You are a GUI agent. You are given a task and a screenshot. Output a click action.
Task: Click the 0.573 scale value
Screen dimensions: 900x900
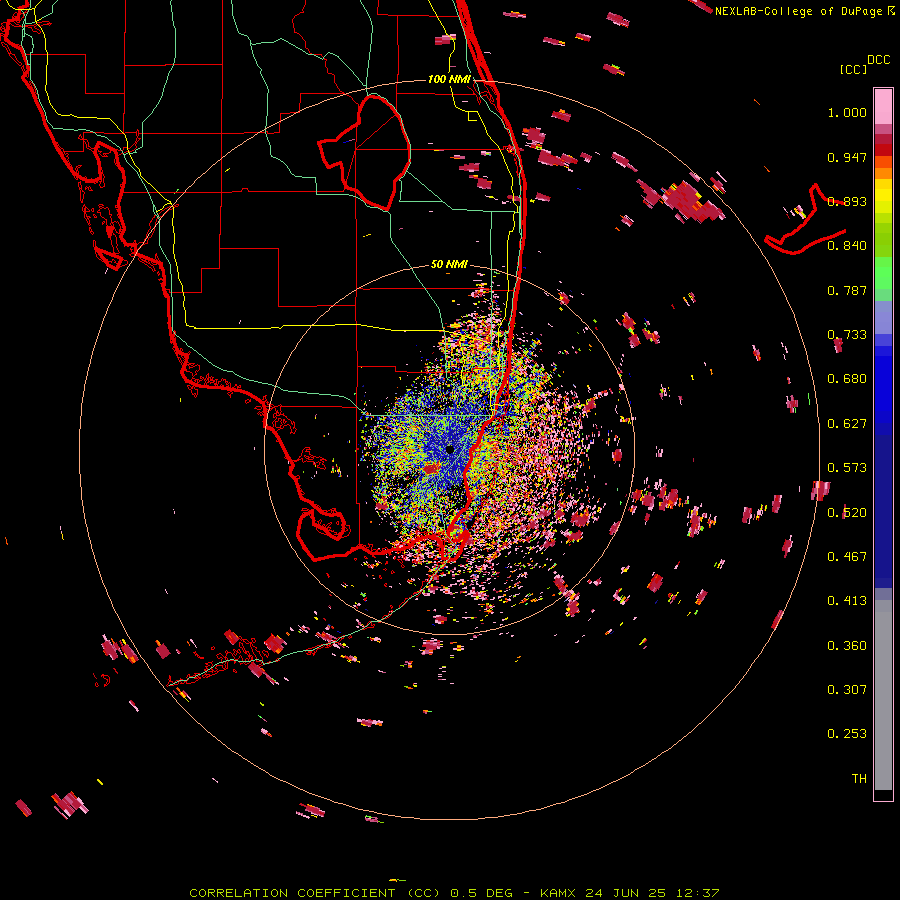coord(847,468)
